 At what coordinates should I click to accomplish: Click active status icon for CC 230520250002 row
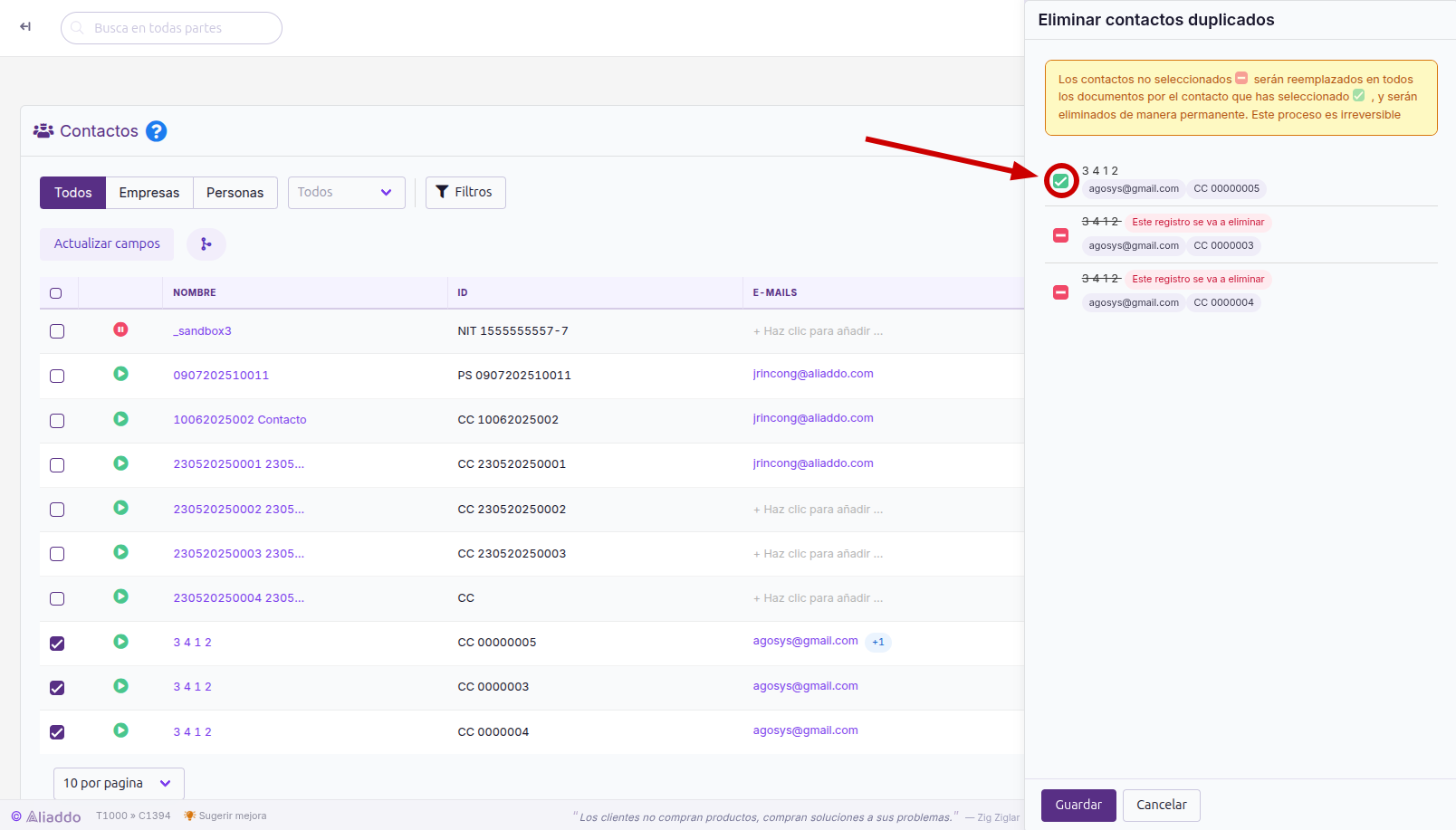[x=120, y=508]
